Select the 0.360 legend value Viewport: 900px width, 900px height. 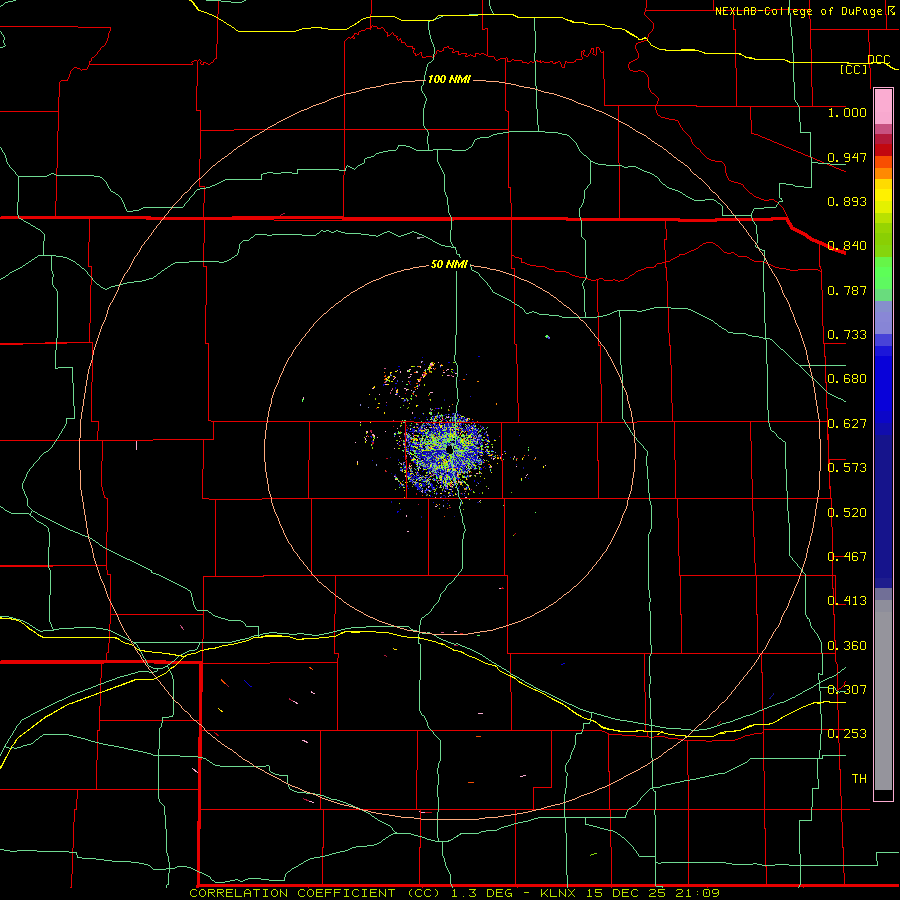pos(847,646)
